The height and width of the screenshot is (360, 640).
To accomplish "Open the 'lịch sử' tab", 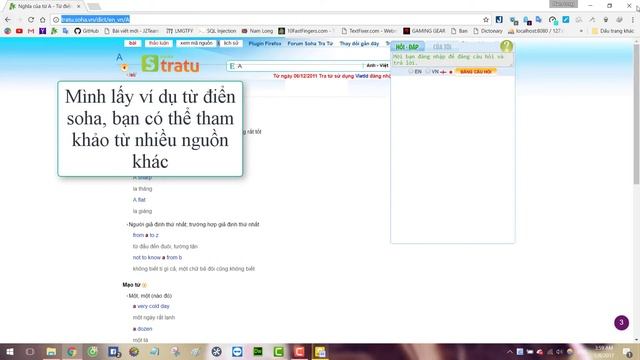I will pos(231,43).
